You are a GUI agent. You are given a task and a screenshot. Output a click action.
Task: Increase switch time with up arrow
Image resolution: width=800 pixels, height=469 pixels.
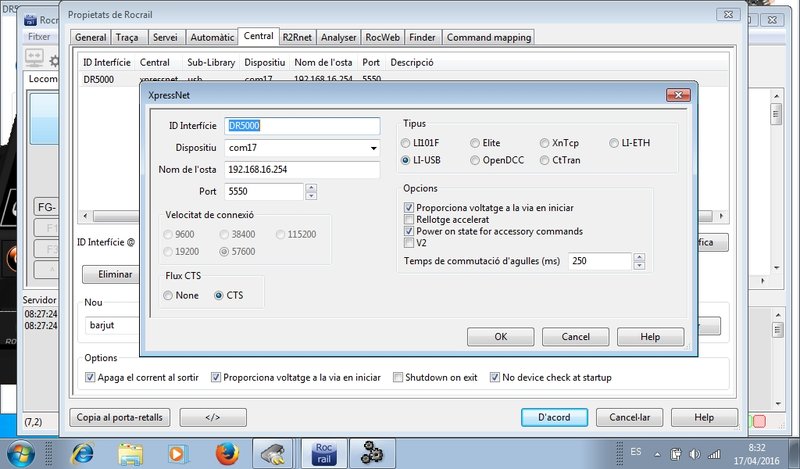pos(639,257)
